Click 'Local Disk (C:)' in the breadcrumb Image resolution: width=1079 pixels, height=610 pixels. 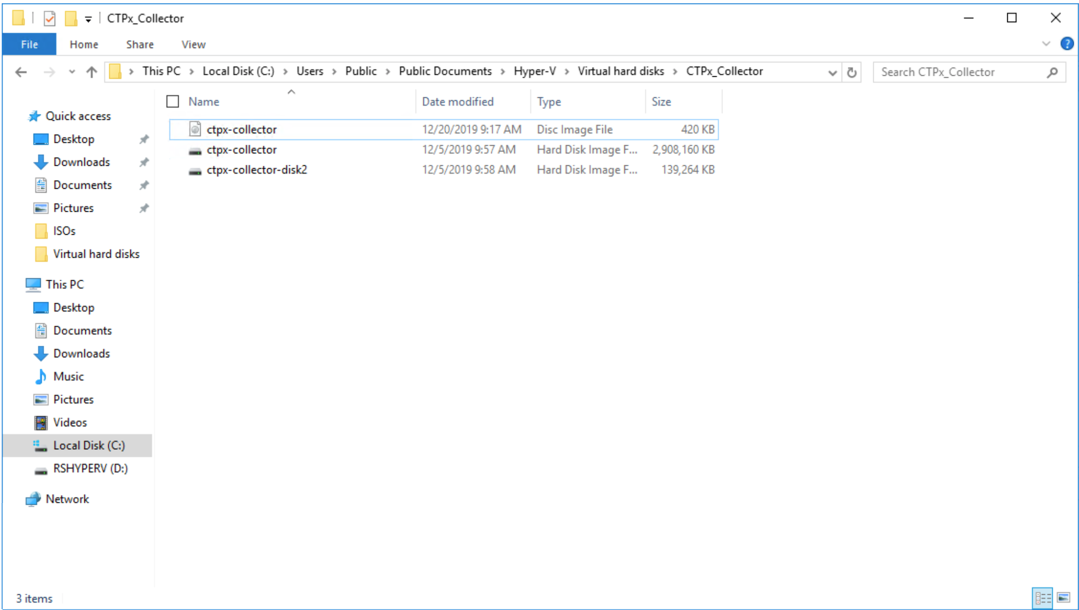pos(238,71)
